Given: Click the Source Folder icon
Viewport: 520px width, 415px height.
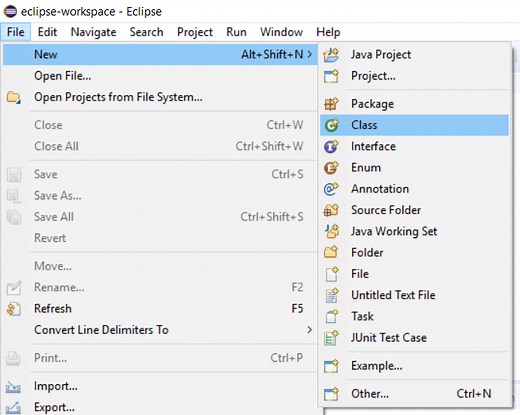Looking at the screenshot, I should (x=331, y=210).
